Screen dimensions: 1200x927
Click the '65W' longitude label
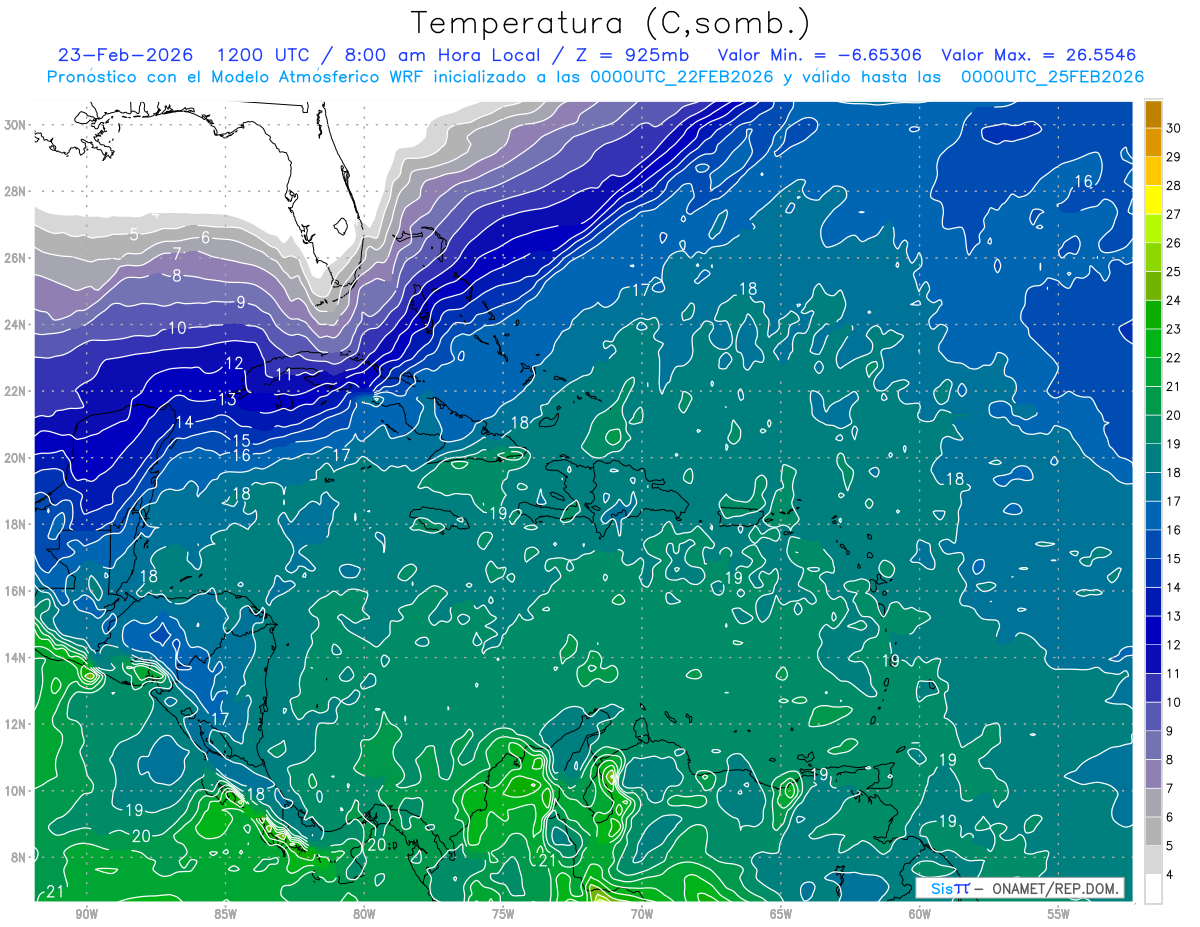tap(781, 914)
